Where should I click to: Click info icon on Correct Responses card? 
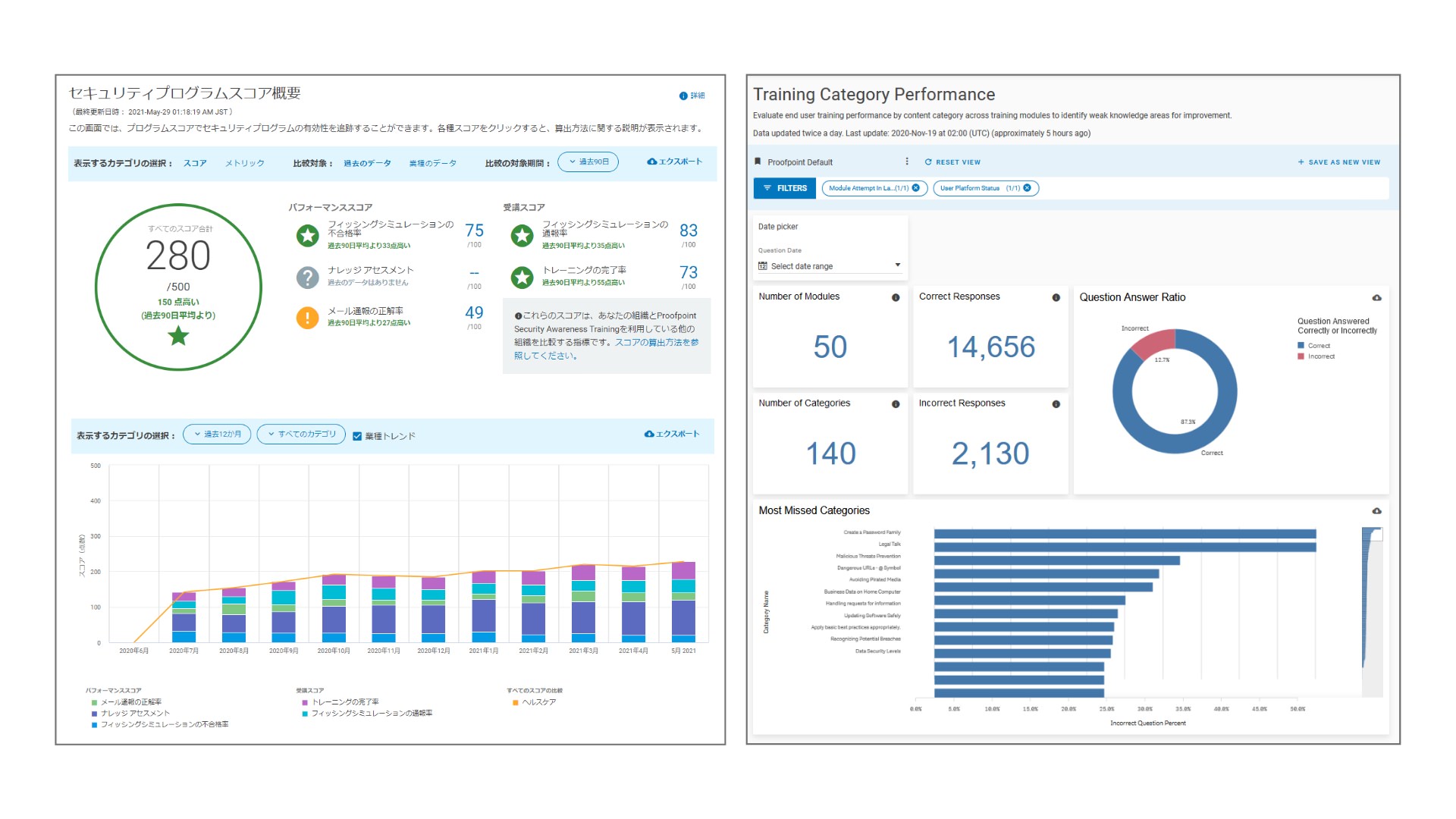tap(1056, 297)
